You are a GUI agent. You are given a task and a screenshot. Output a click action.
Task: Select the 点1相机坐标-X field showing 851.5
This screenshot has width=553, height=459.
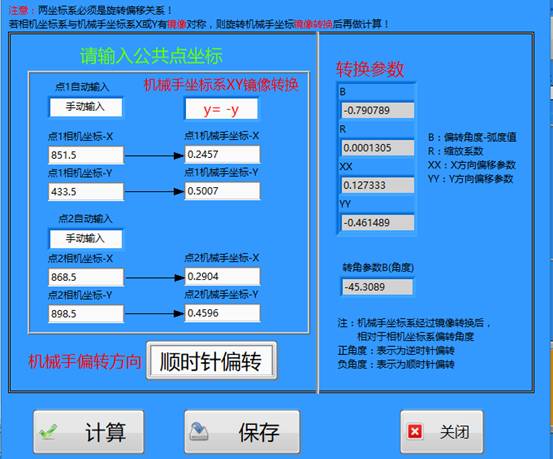[x=86, y=155]
